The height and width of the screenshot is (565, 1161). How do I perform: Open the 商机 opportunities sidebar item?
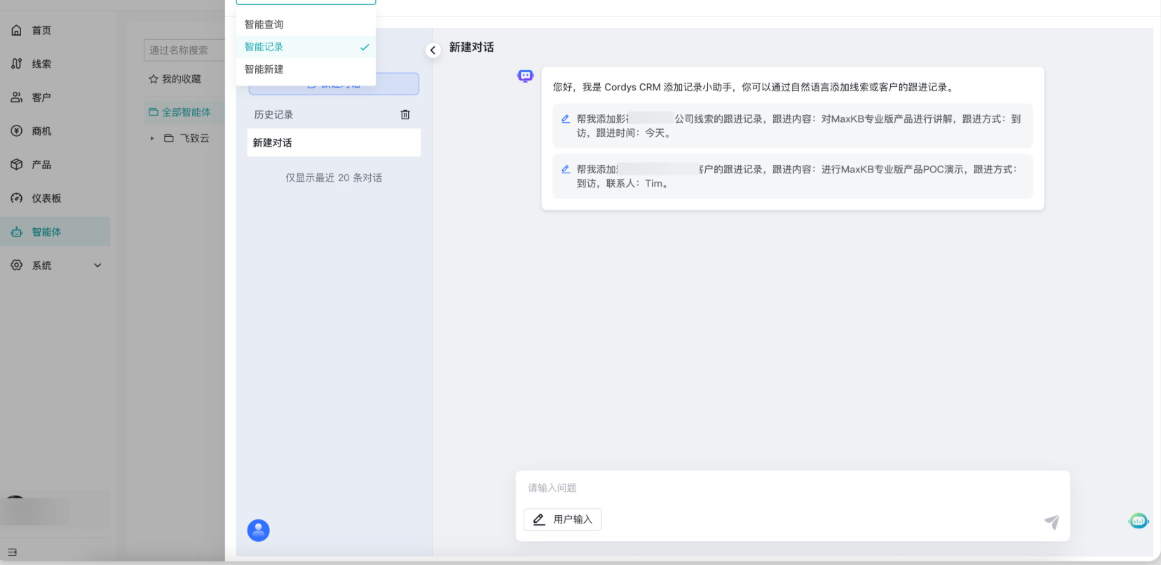[x=55, y=131]
